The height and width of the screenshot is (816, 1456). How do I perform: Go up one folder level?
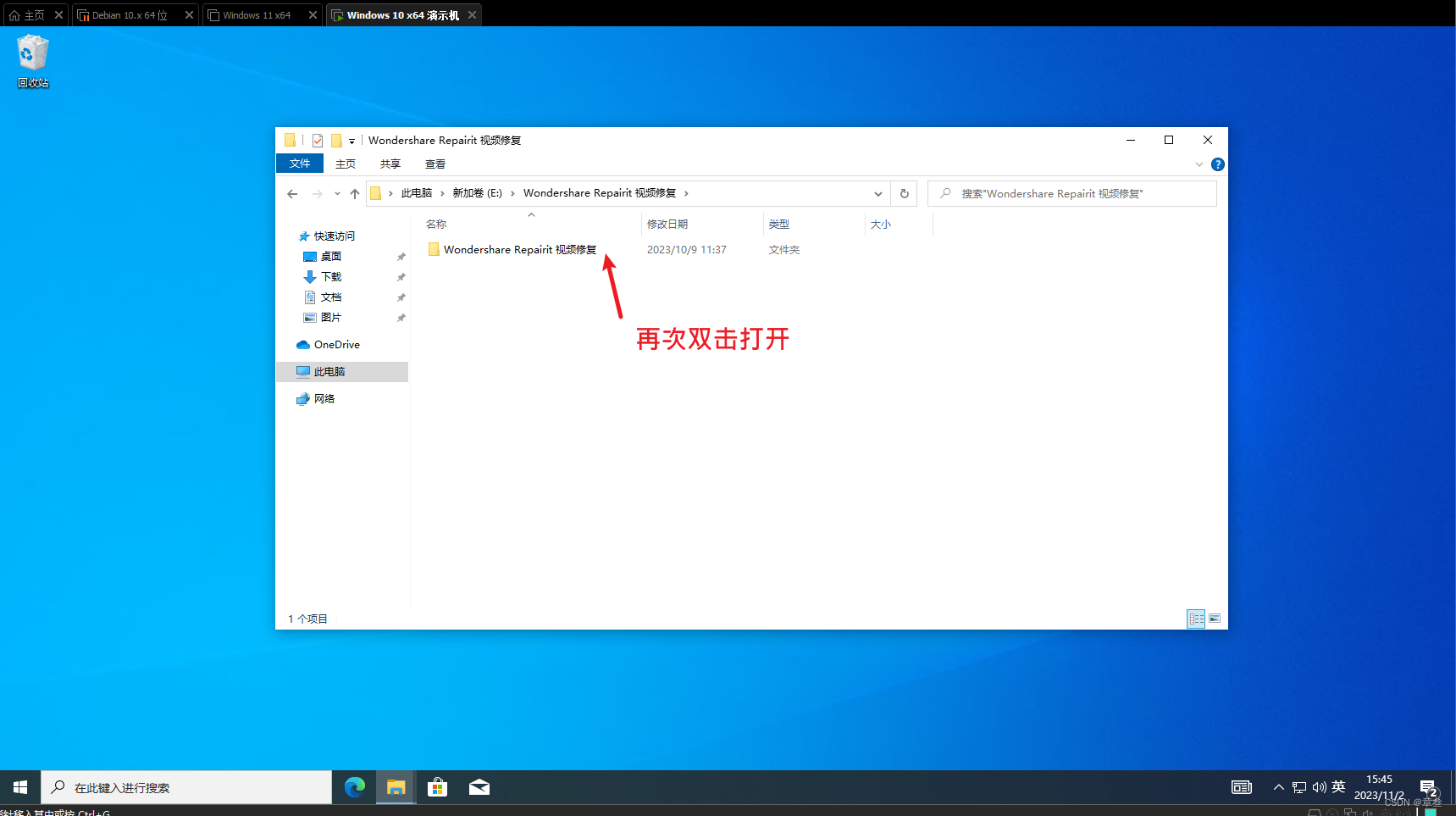354,194
